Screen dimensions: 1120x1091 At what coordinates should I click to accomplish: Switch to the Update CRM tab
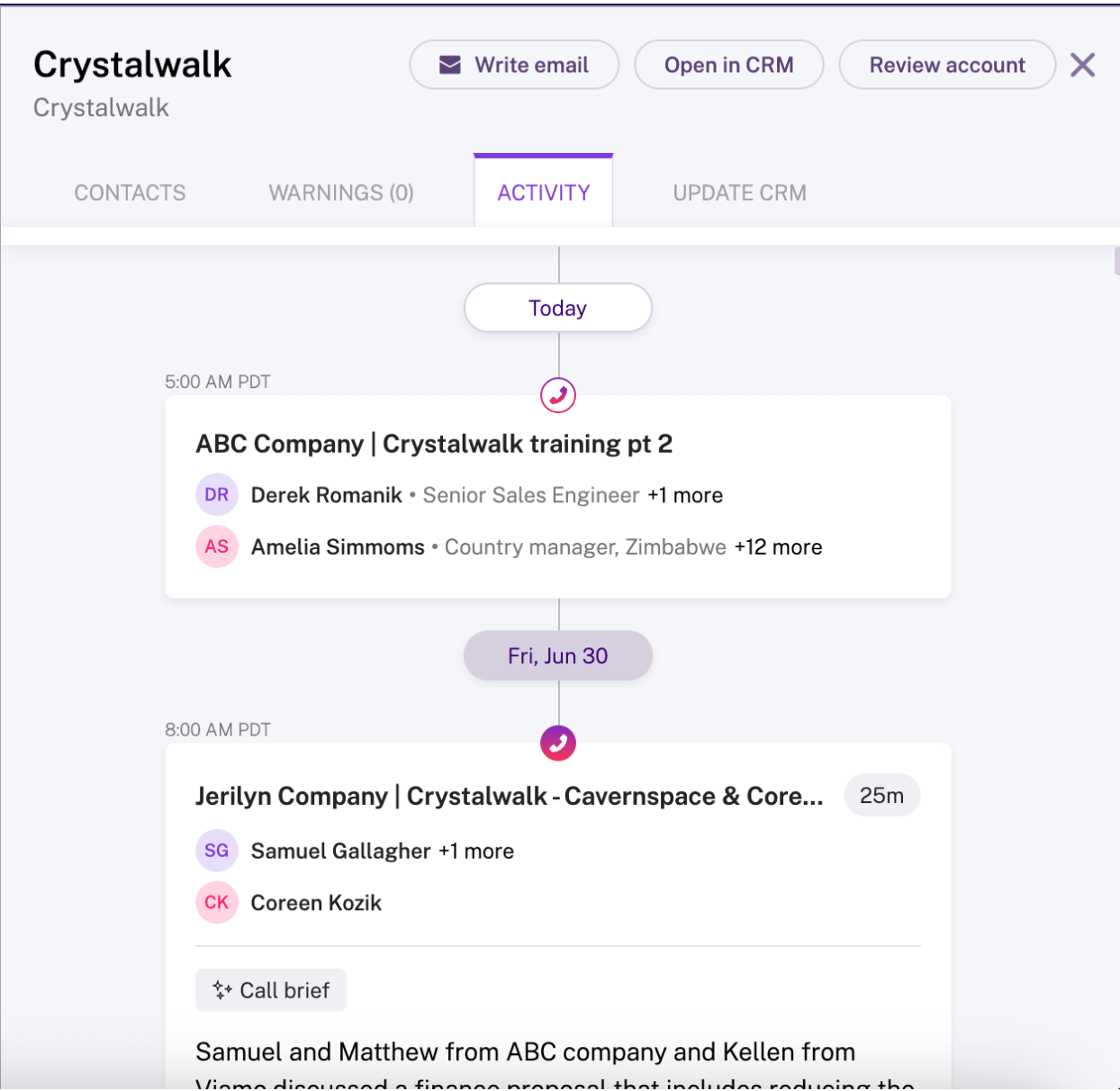point(740,193)
